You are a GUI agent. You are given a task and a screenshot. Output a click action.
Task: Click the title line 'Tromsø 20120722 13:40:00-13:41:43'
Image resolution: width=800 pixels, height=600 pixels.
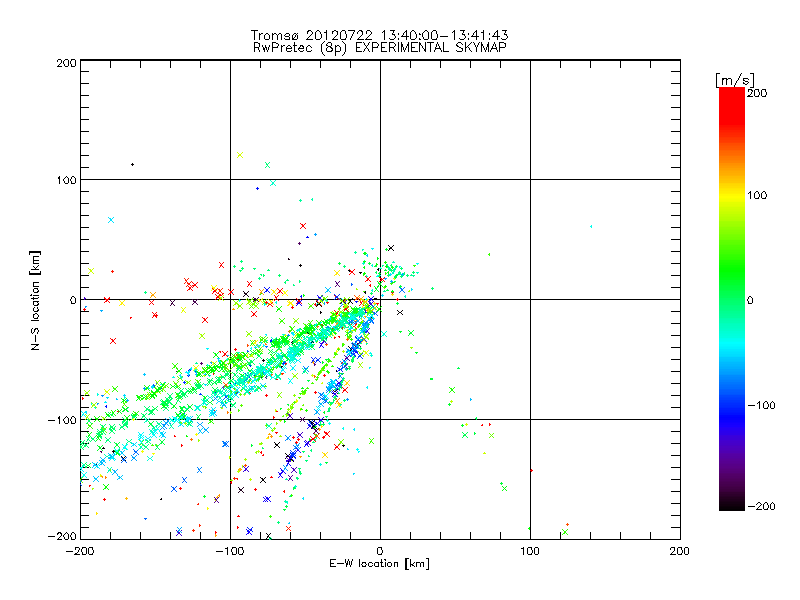(379, 35)
